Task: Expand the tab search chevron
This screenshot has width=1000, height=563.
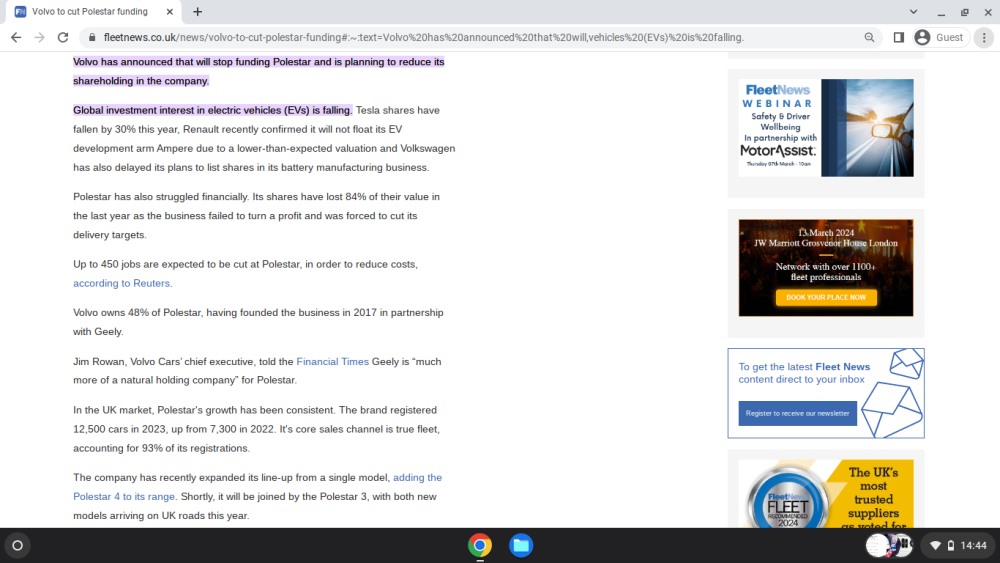Action: tap(913, 11)
